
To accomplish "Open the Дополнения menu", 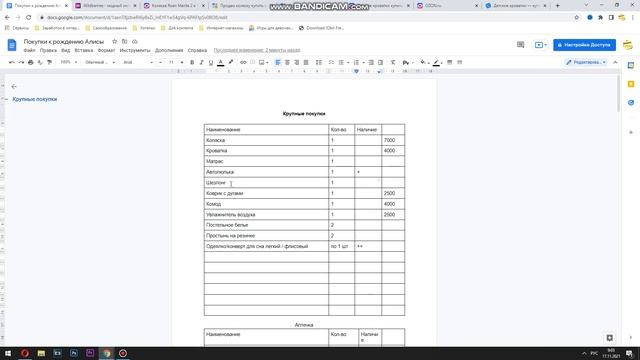I will pos(169,50).
